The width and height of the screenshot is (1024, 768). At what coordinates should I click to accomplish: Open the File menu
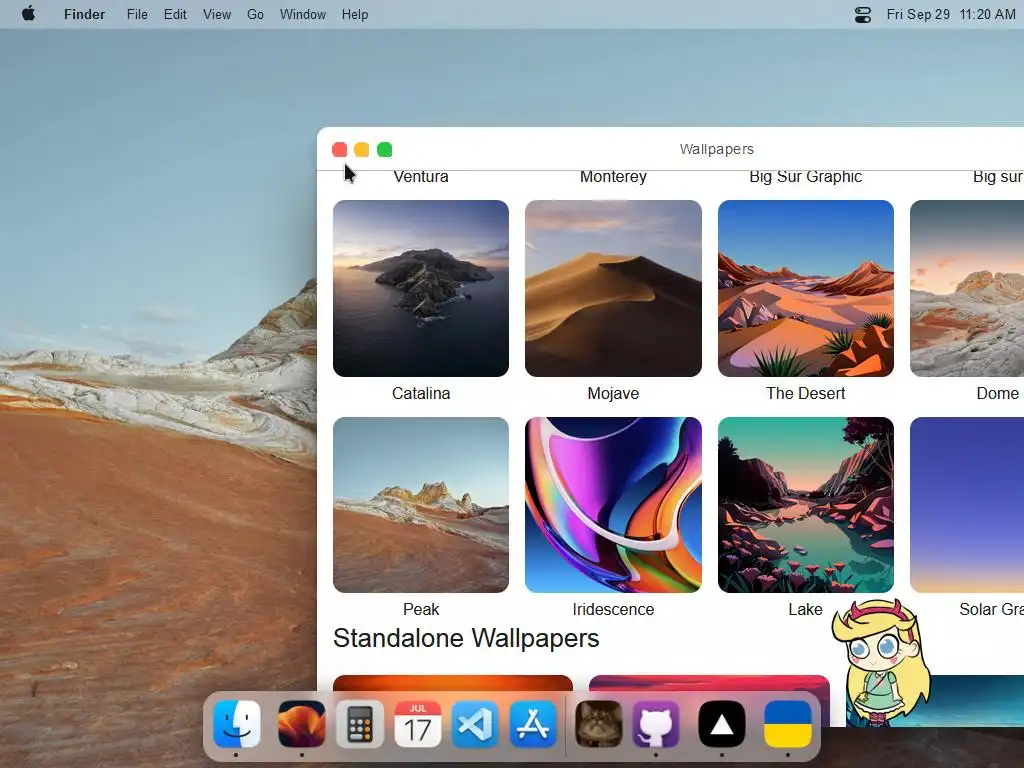[137, 14]
